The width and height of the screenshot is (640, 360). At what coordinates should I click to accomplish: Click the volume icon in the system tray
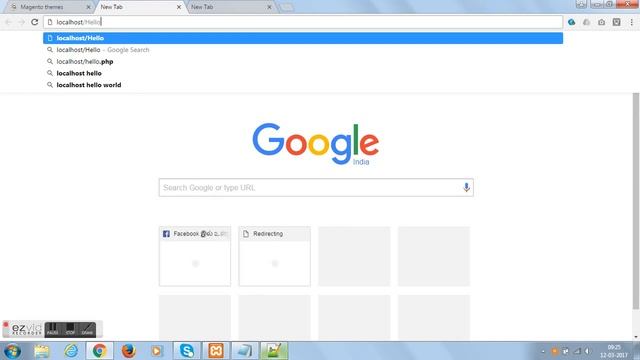[588, 351]
